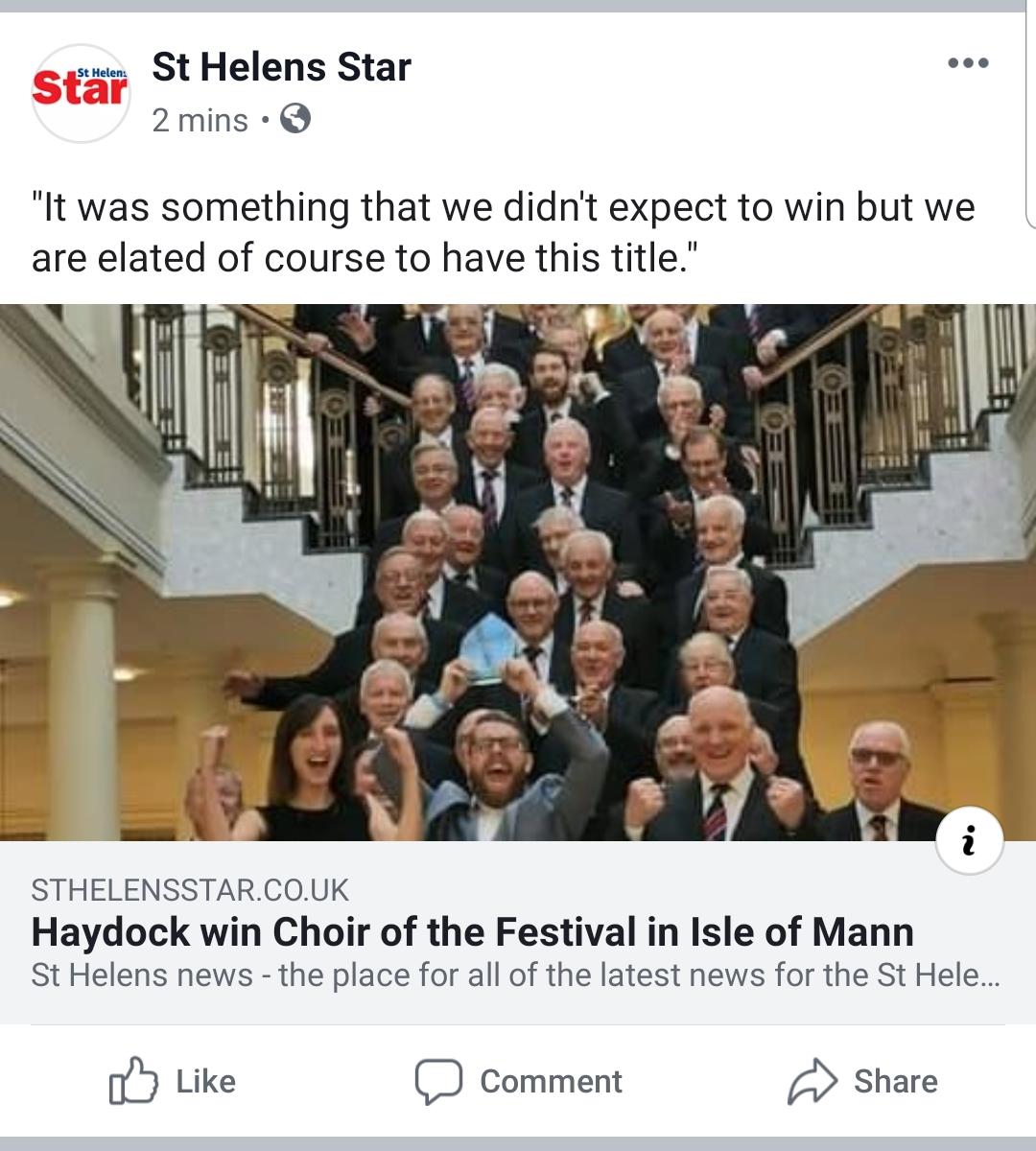
Task: Click the thumbs-up Like icon
Action: (133, 1081)
